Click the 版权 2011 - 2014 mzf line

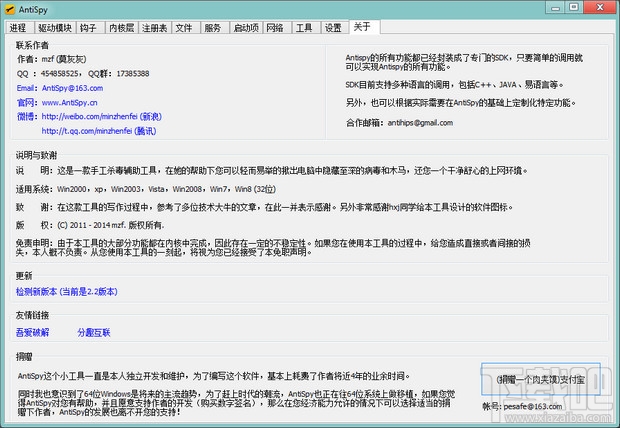coord(90,225)
